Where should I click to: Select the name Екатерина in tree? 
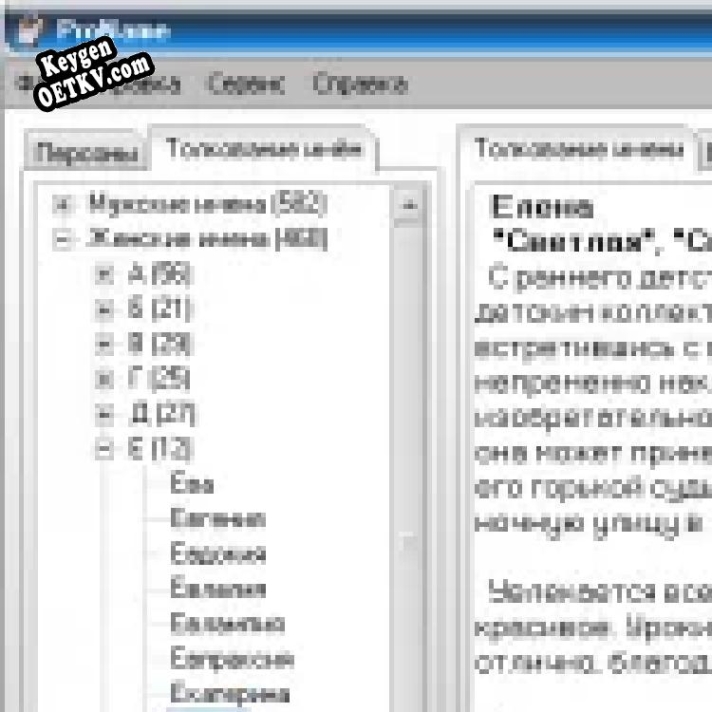click(x=230, y=693)
